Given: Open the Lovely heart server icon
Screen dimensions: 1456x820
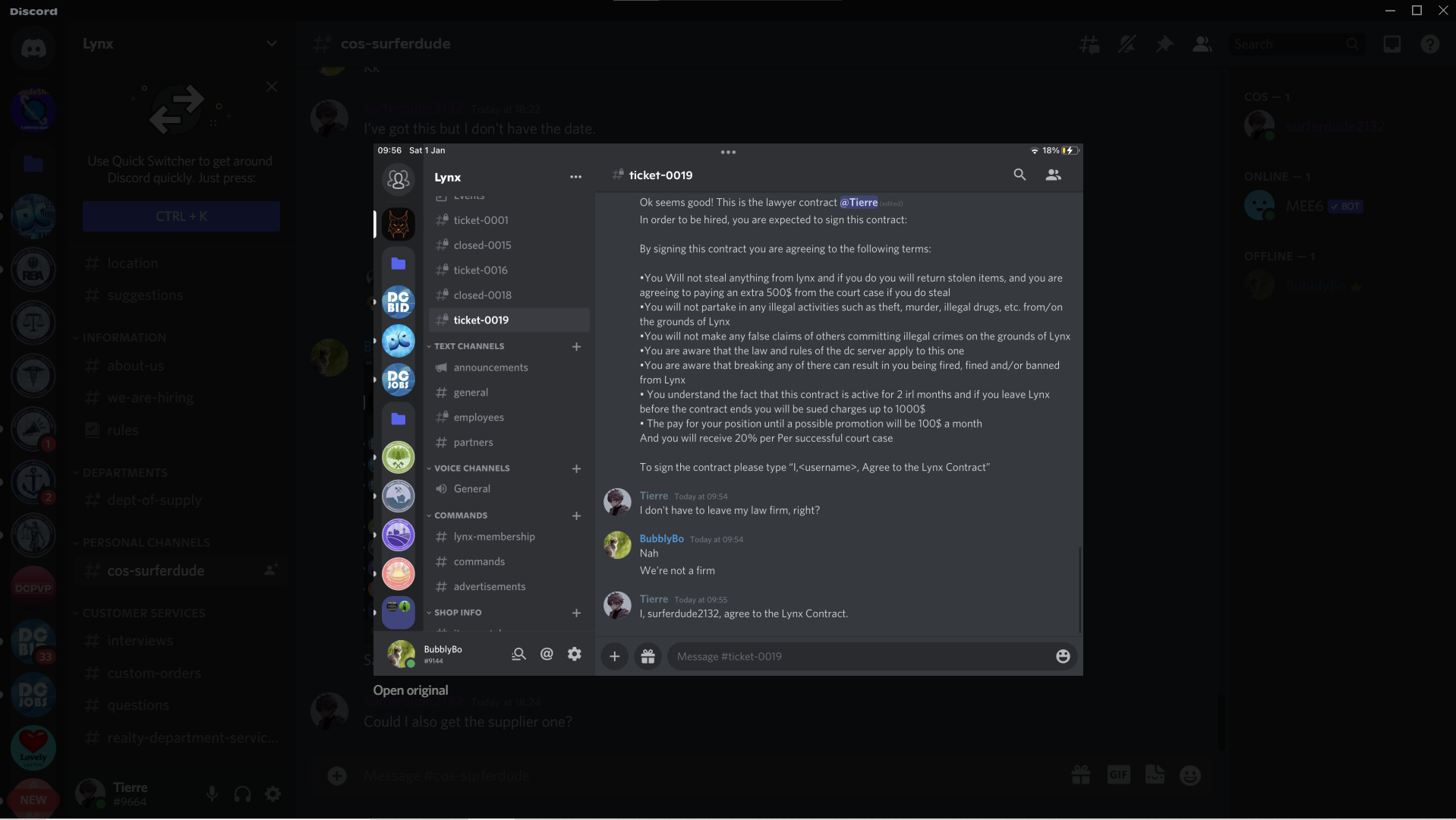Looking at the screenshot, I should [33, 746].
